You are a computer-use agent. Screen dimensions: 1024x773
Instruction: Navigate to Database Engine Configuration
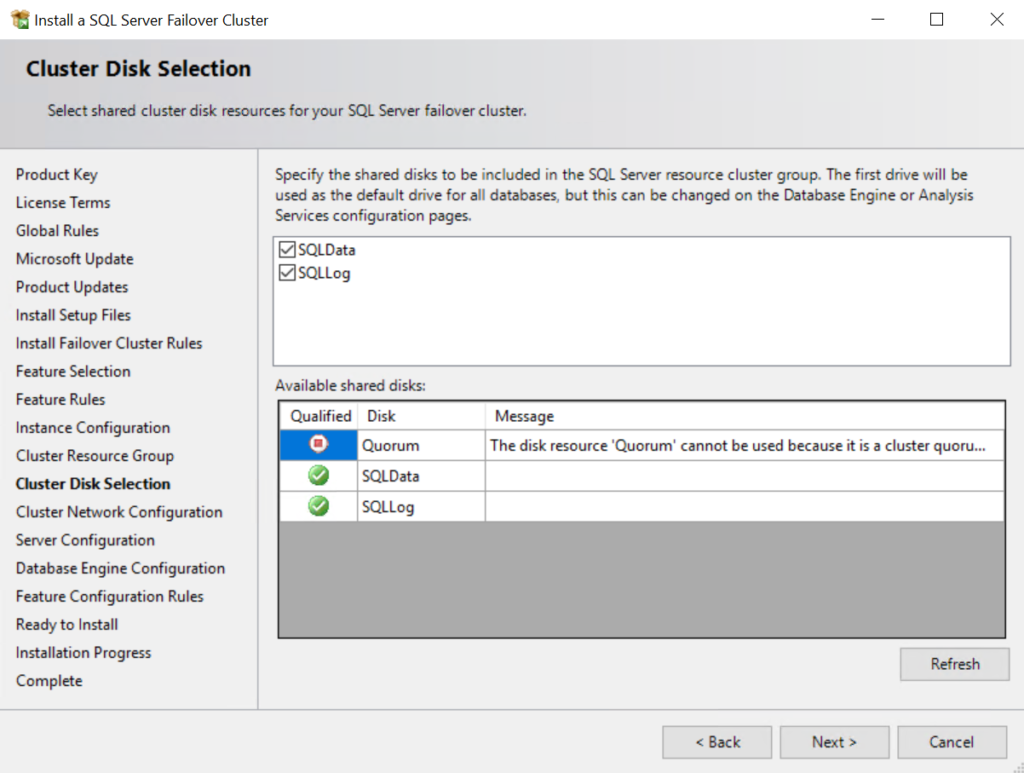pos(120,568)
